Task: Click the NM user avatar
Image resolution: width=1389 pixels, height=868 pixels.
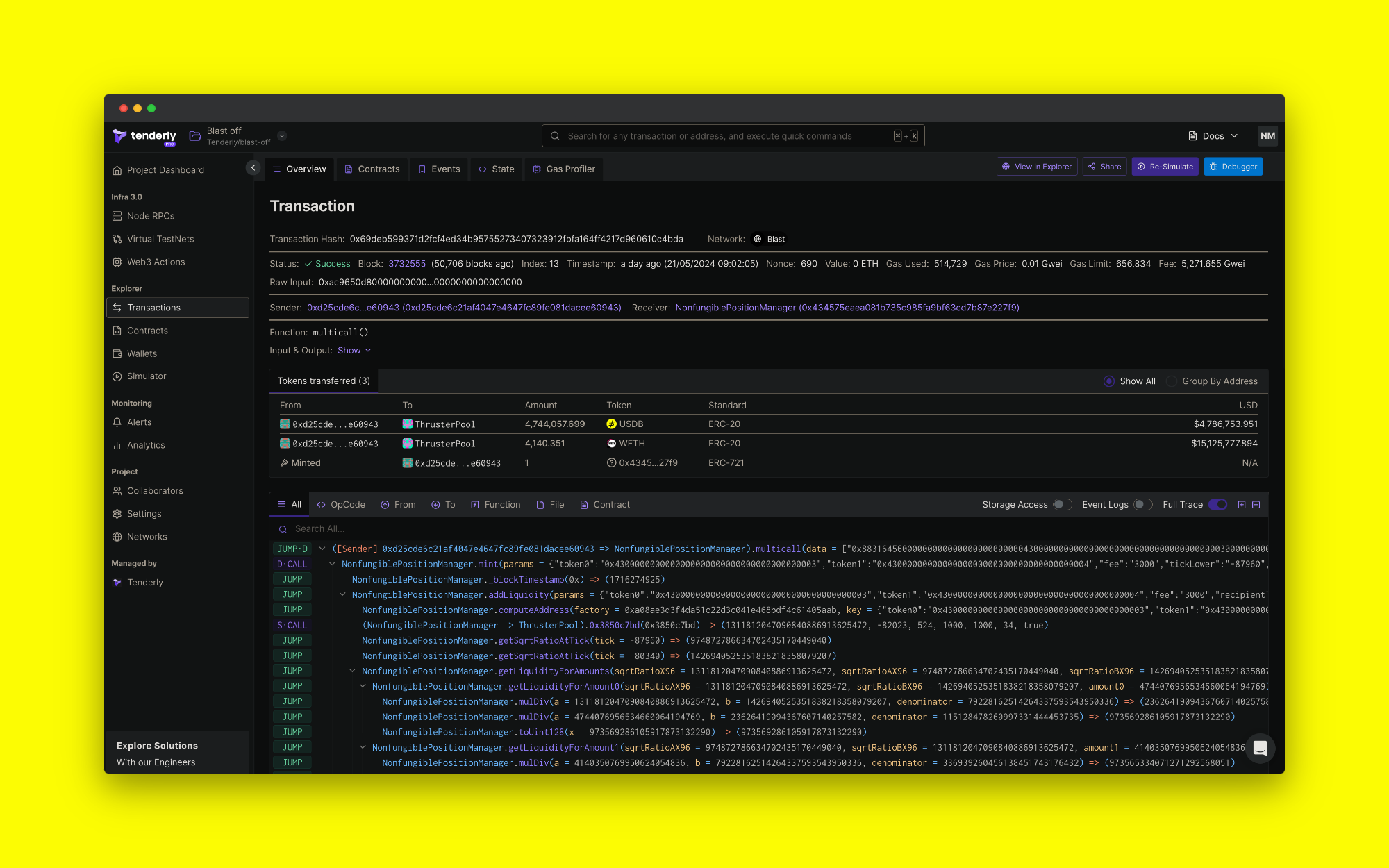Action: (x=1267, y=136)
